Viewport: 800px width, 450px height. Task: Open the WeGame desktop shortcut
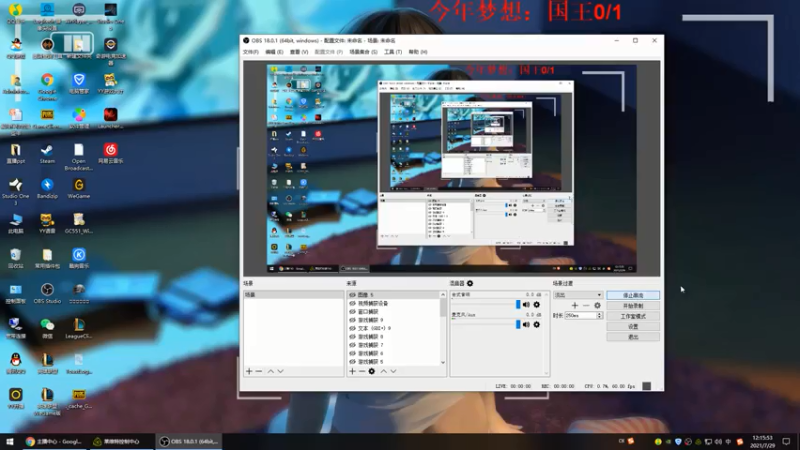tap(79, 188)
